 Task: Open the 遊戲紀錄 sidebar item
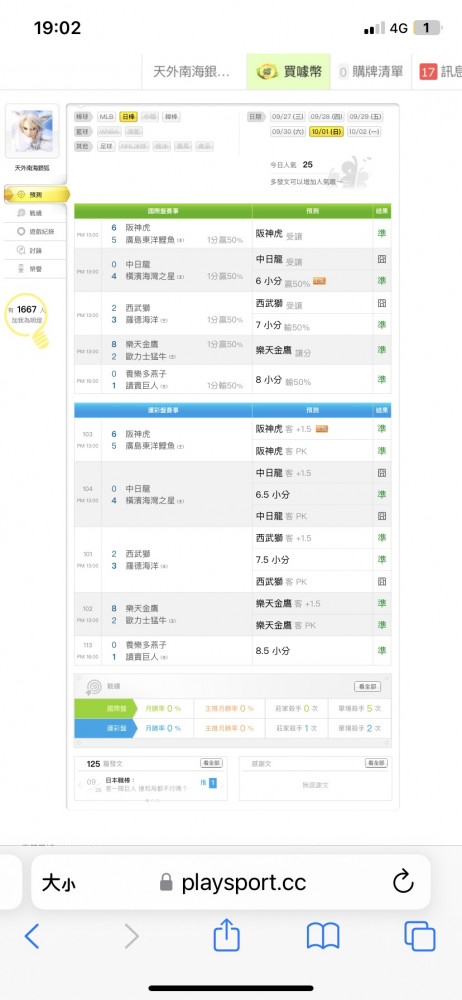click(35, 232)
